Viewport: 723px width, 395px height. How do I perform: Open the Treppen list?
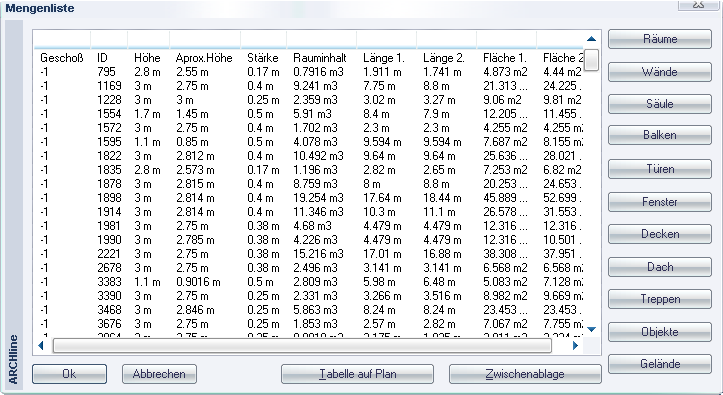660,299
